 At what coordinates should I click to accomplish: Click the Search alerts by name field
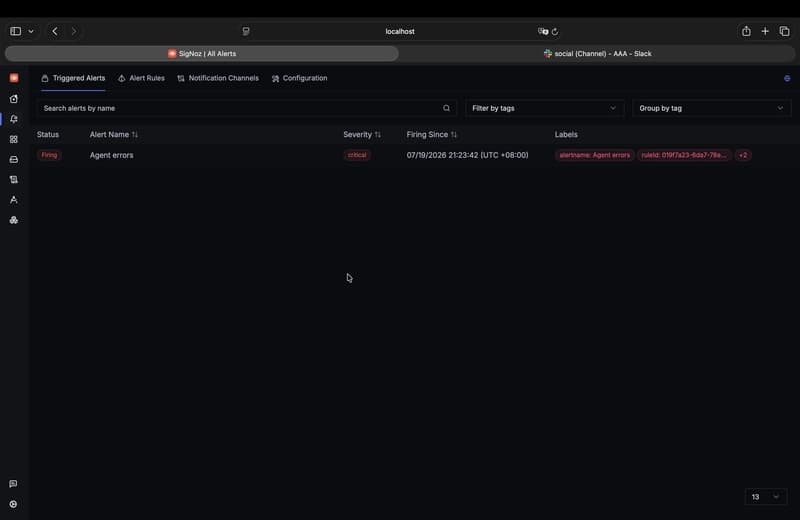[x=246, y=108]
